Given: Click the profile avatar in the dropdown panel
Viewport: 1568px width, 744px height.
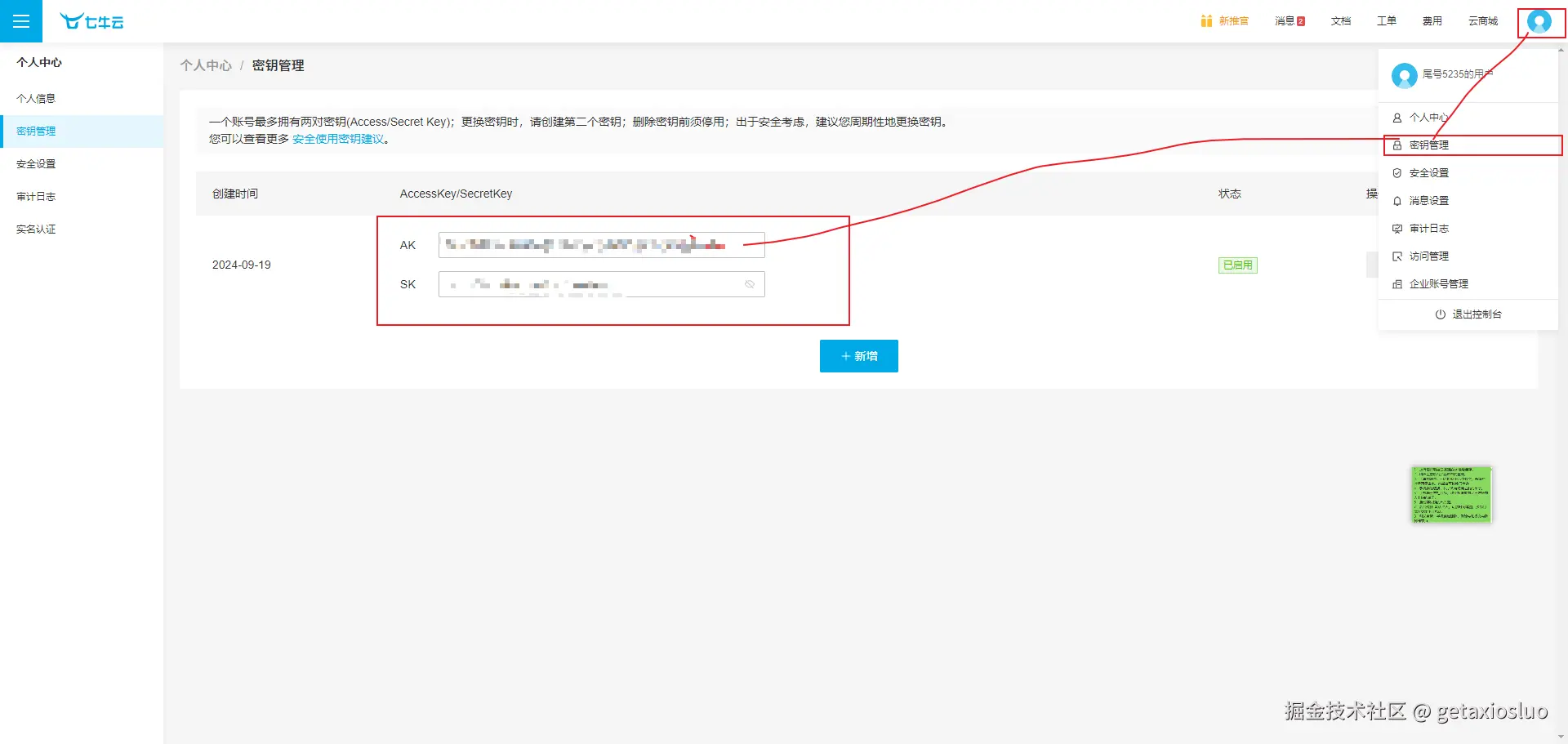Looking at the screenshot, I should pyautogui.click(x=1404, y=75).
